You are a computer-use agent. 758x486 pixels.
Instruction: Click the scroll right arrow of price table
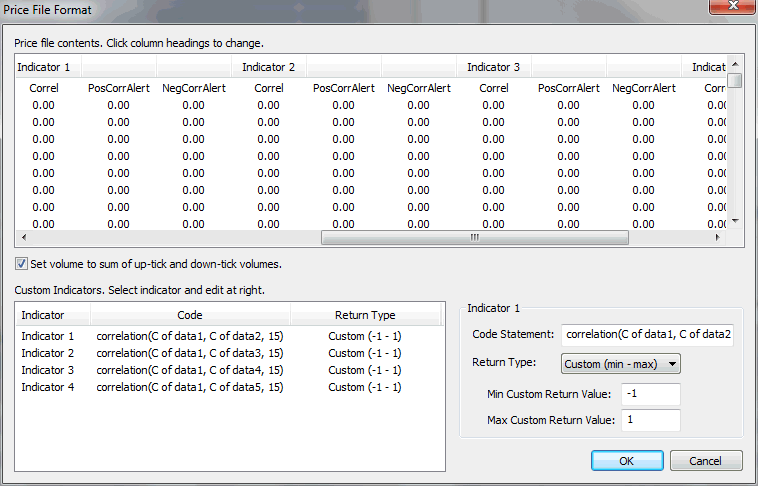coord(718,237)
